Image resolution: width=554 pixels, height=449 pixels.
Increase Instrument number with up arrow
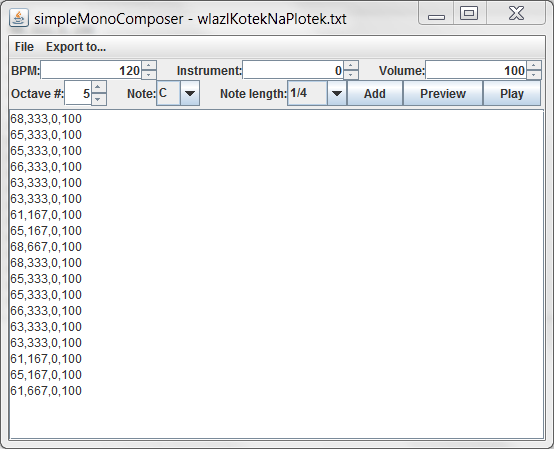(x=351, y=66)
